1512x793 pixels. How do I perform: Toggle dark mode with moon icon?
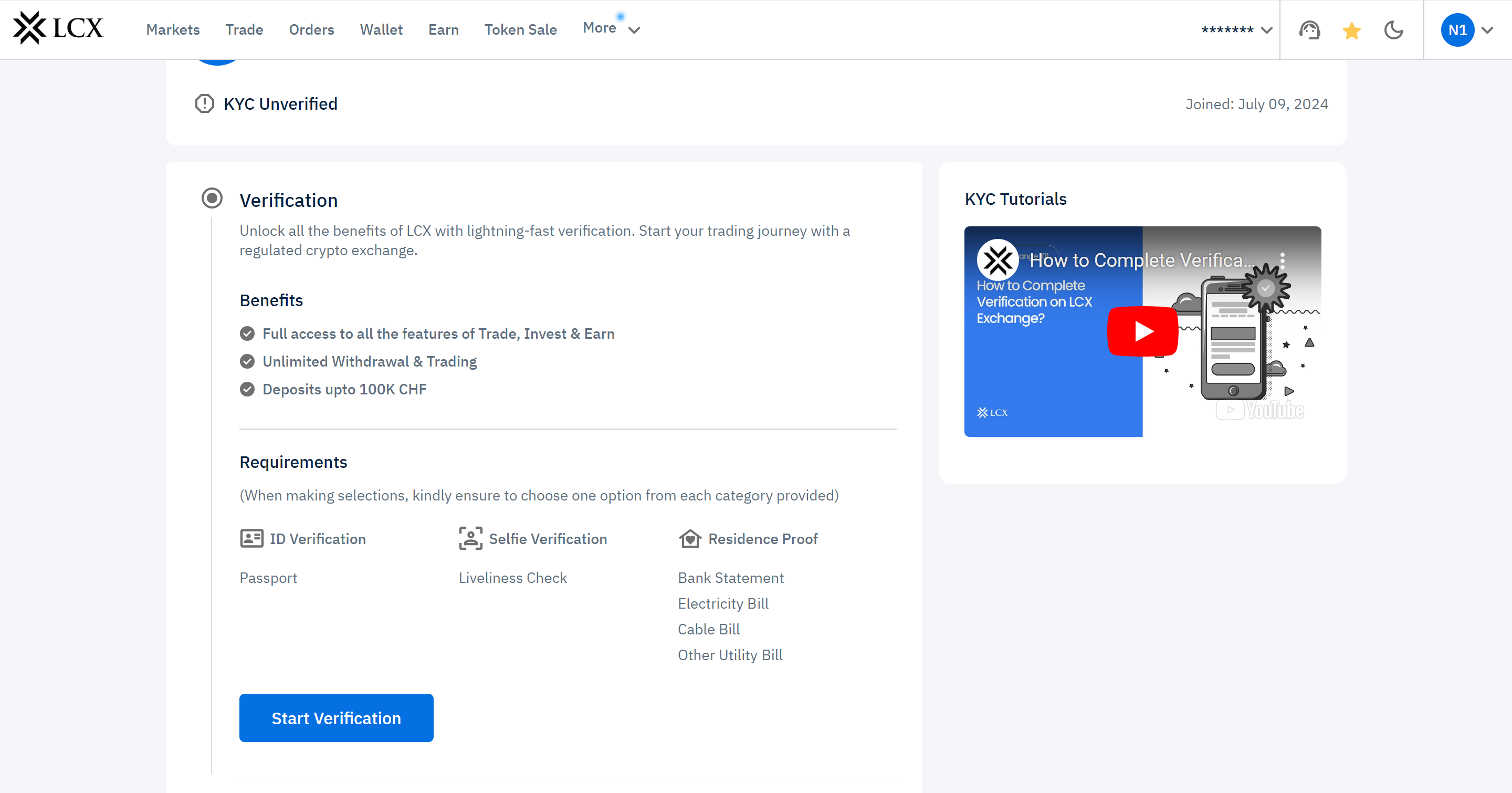pos(1393,30)
